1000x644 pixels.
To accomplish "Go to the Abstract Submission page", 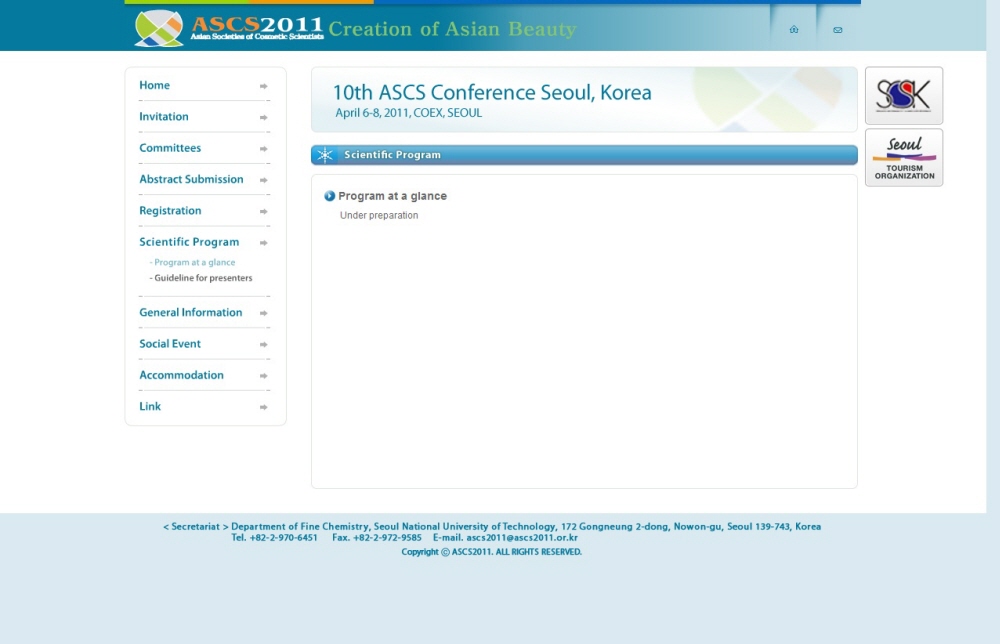I will tap(191, 180).
